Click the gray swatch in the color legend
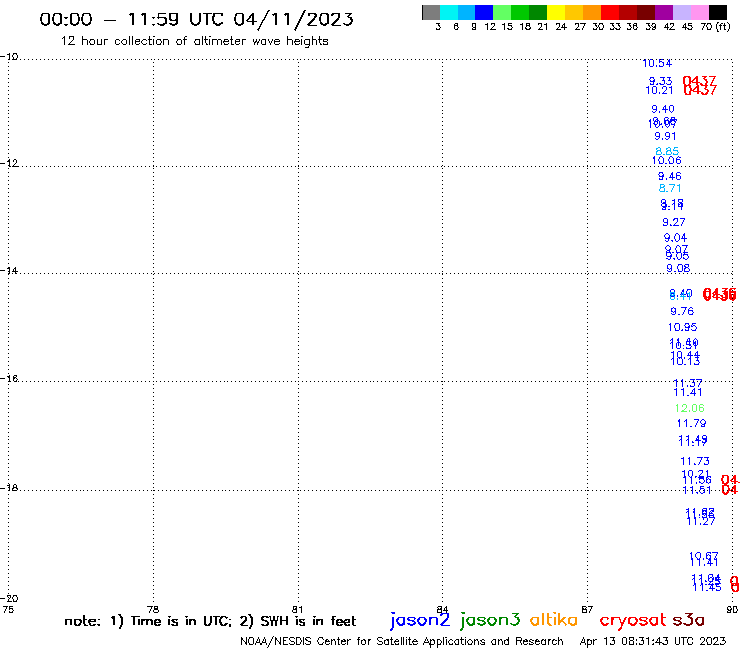 click(x=431, y=12)
